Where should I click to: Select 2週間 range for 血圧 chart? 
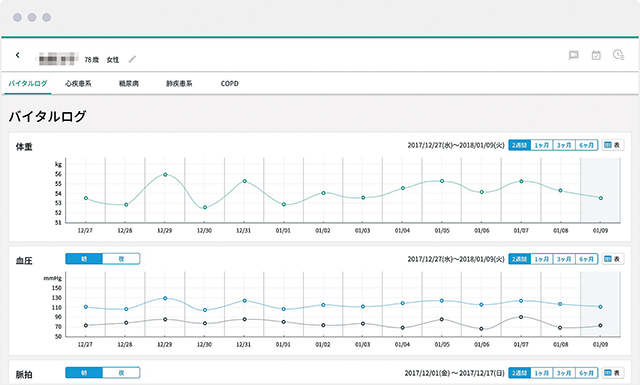point(520,259)
